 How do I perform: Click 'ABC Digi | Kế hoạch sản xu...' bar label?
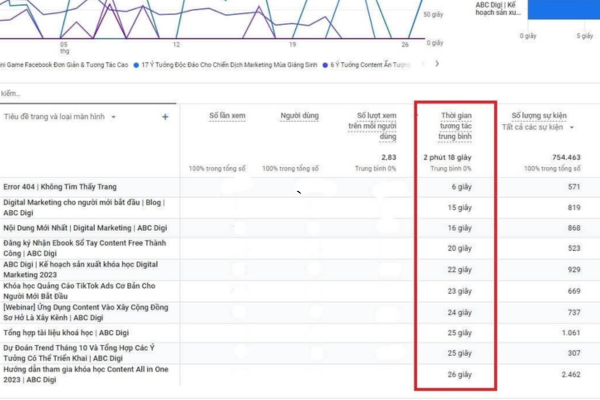[498, 9]
